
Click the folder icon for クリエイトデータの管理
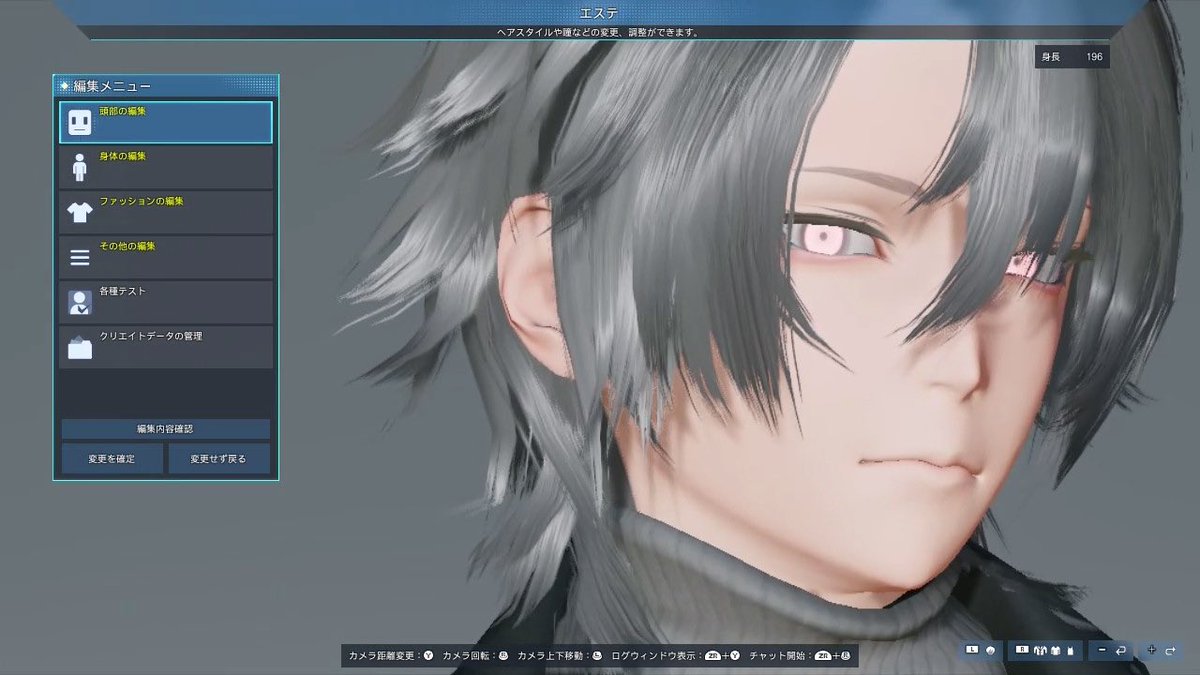coord(80,347)
